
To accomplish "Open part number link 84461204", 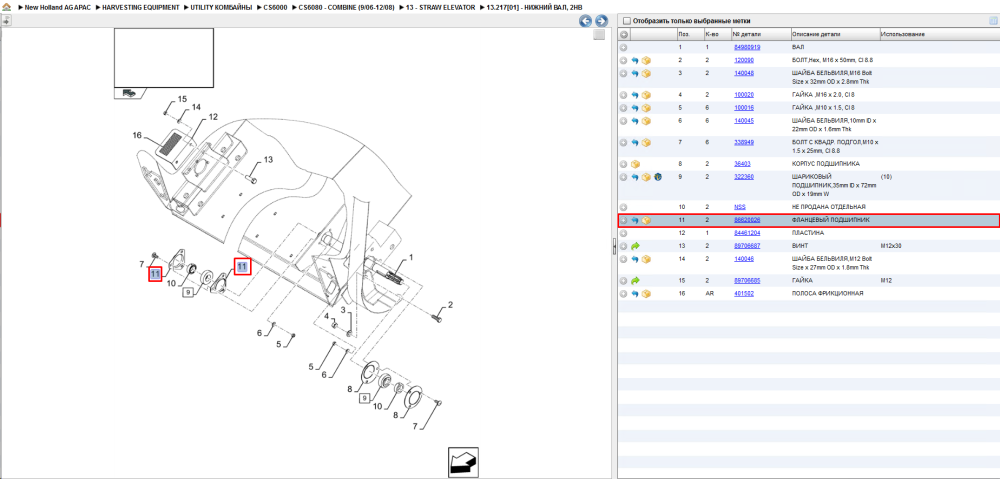I will pos(747,233).
